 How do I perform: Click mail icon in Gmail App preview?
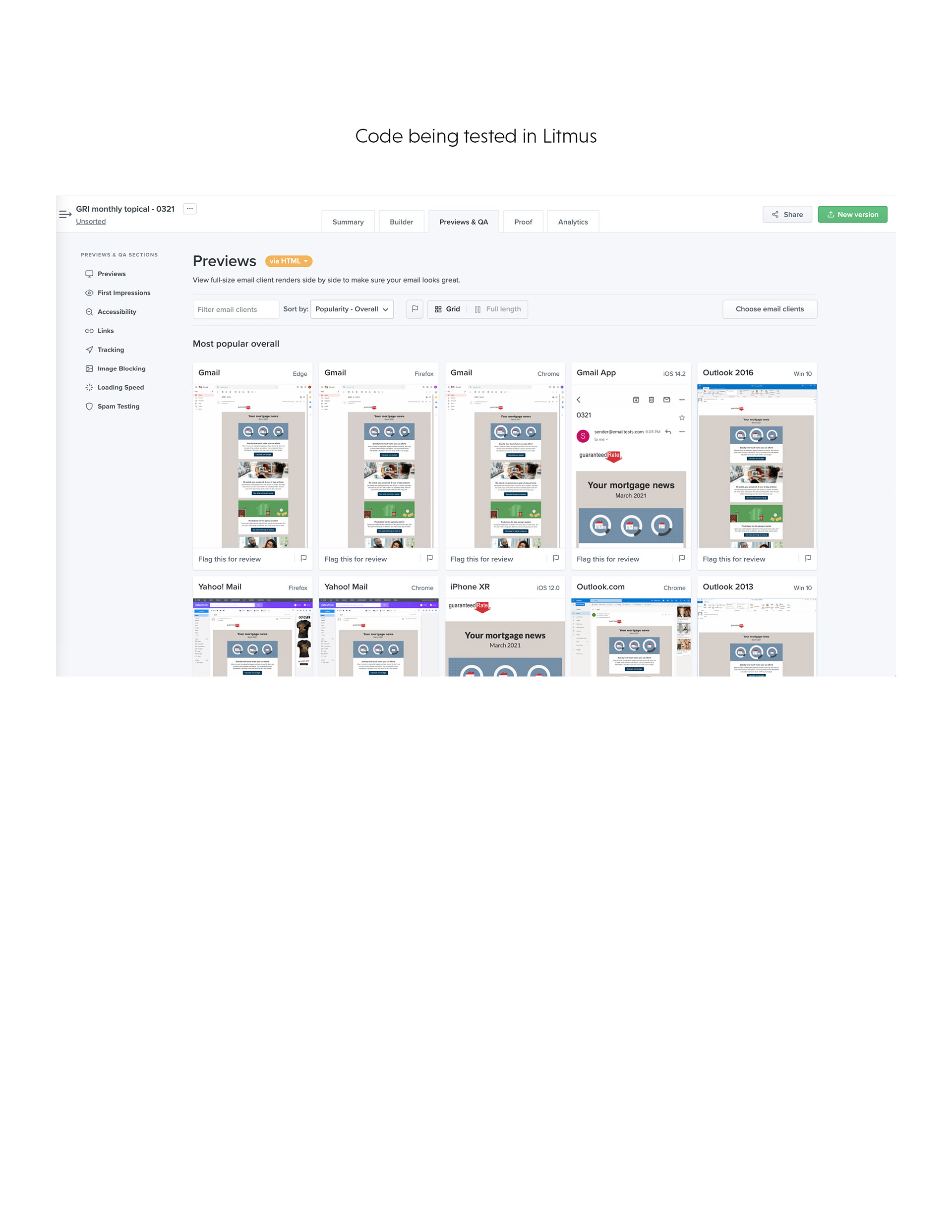pyautogui.click(x=666, y=400)
